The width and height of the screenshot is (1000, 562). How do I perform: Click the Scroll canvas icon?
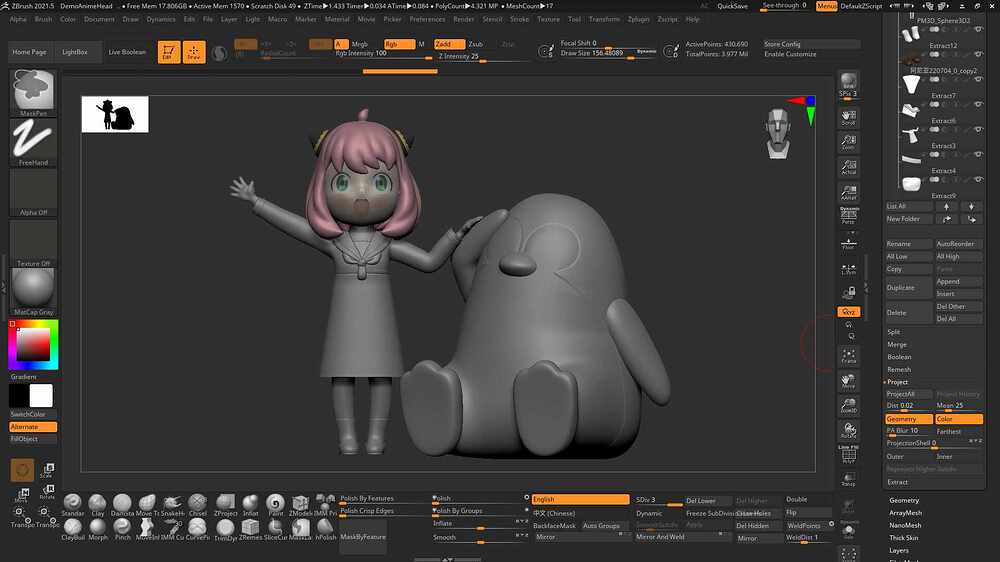848,117
